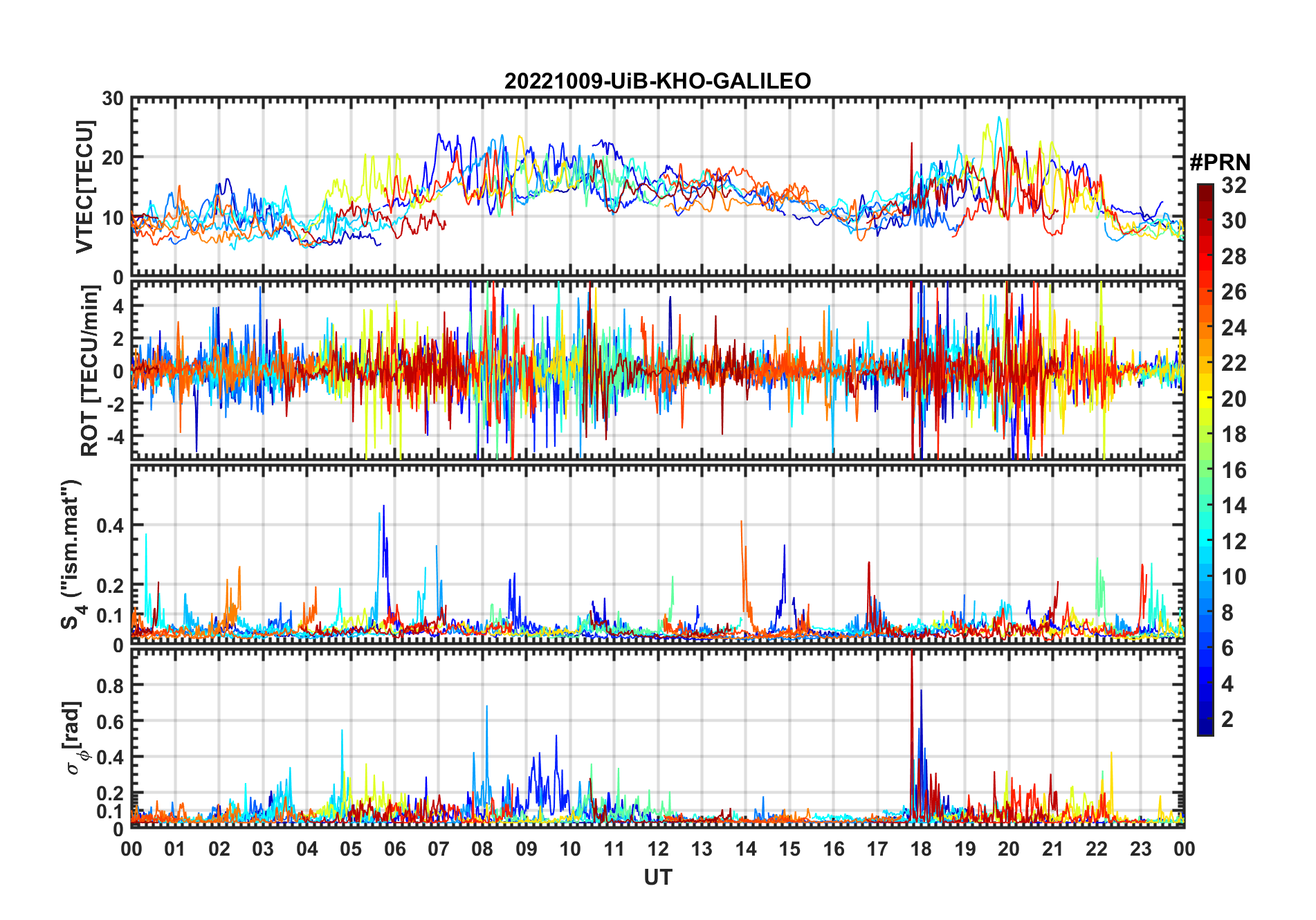The width and height of the screenshot is (1316, 920).
Task: Click UT axis tick label "21"
Action: click(1052, 849)
